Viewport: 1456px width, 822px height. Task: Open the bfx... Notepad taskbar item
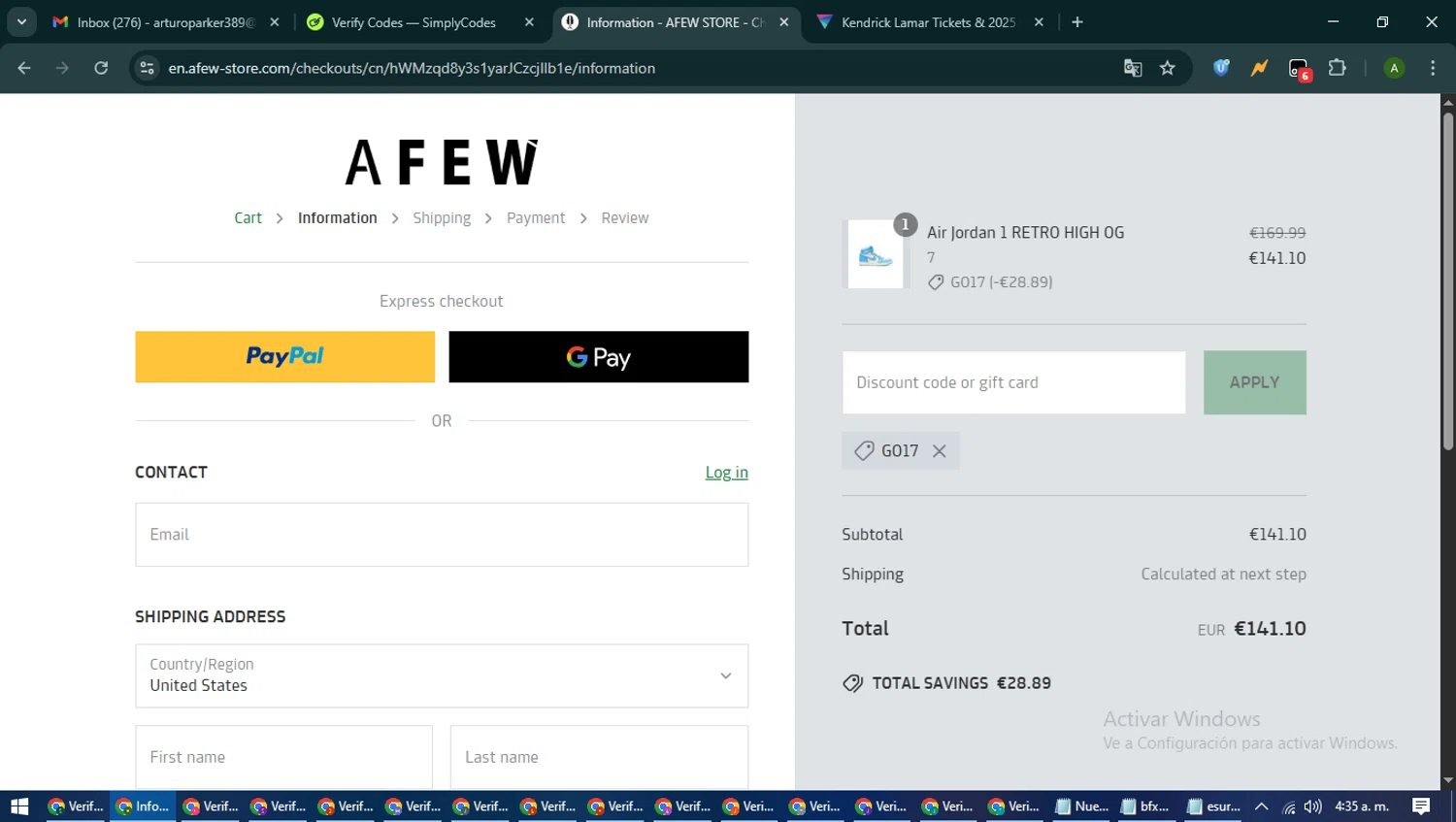tap(1145, 806)
